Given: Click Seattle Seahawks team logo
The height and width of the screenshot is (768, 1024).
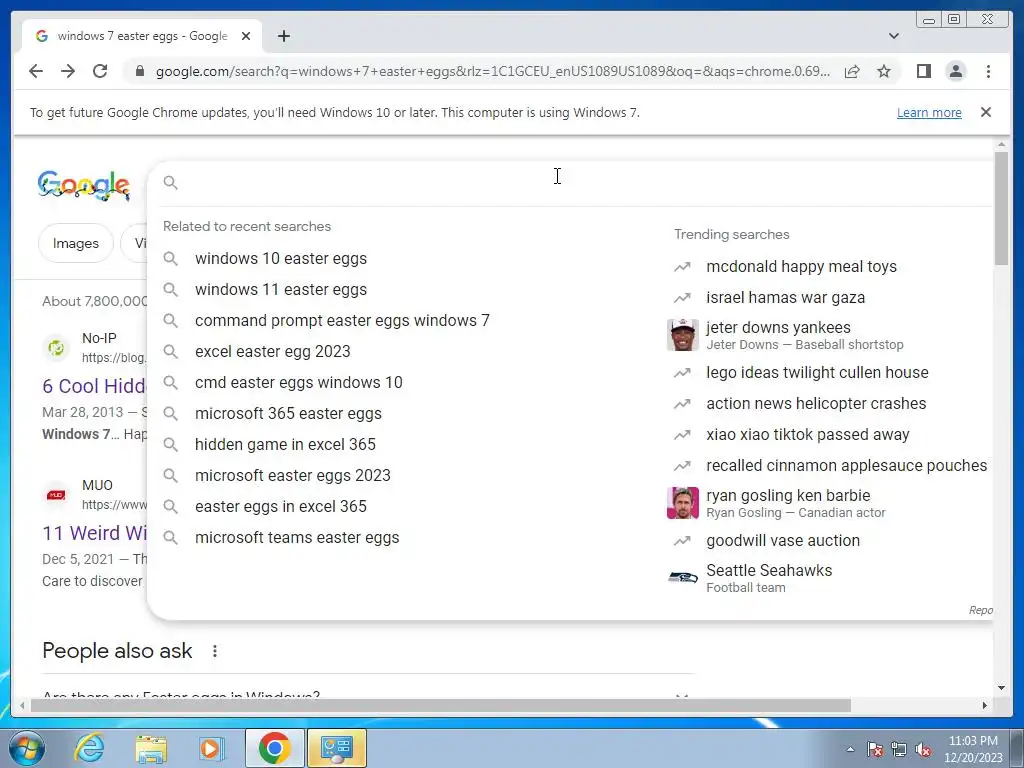Looking at the screenshot, I should click(682, 578).
